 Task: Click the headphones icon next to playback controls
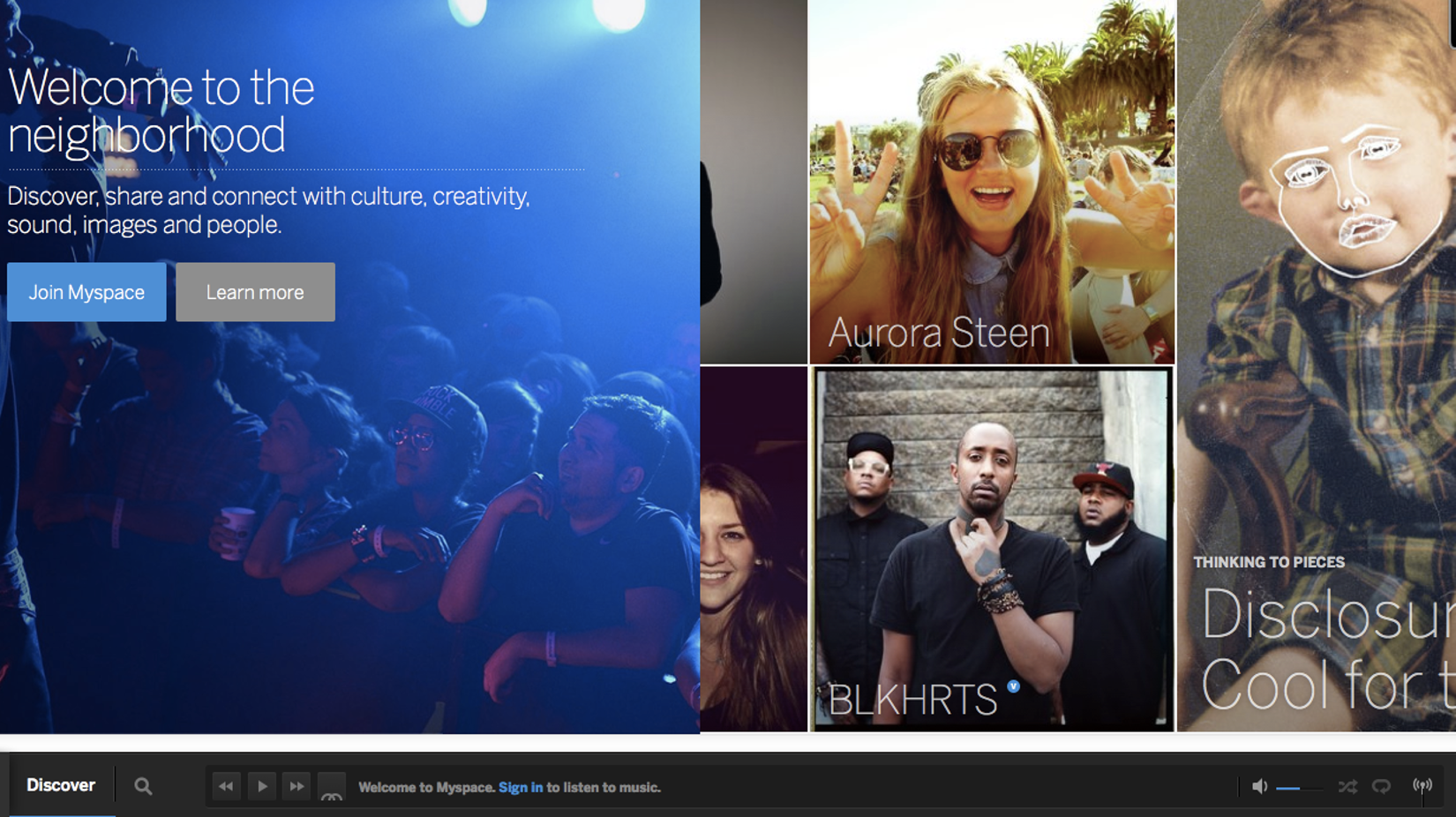333,790
